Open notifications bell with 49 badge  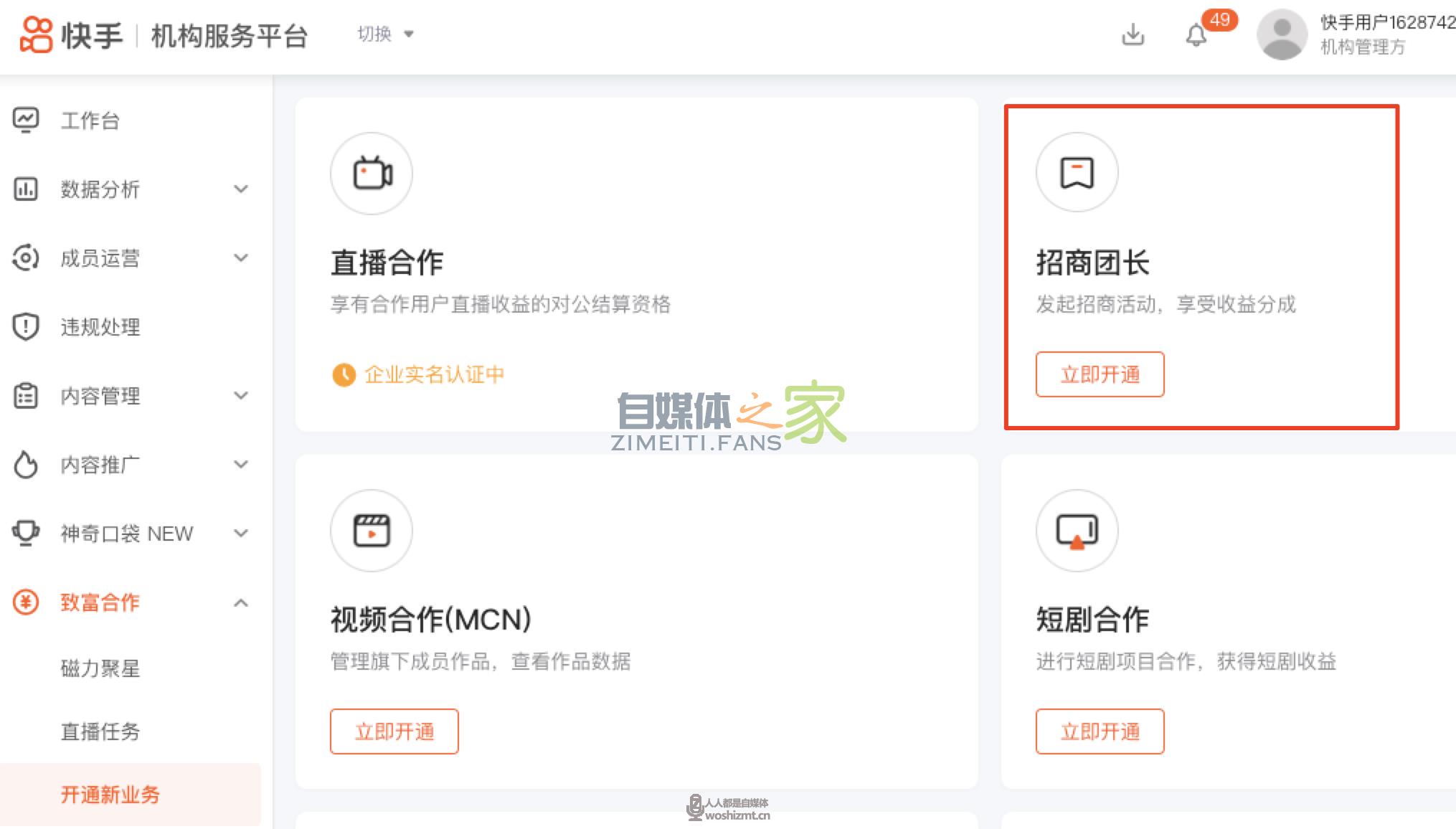[1196, 34]
